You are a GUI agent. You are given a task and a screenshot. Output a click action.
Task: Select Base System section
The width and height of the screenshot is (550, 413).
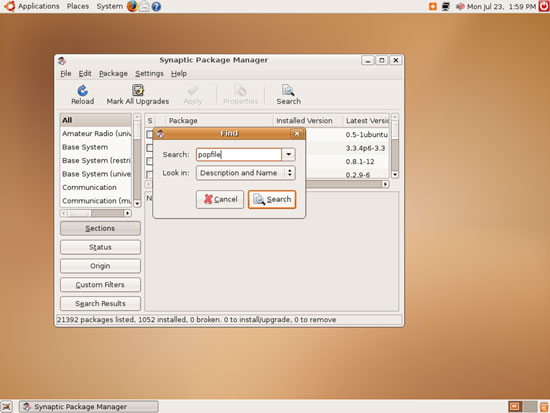click(96, 147)
